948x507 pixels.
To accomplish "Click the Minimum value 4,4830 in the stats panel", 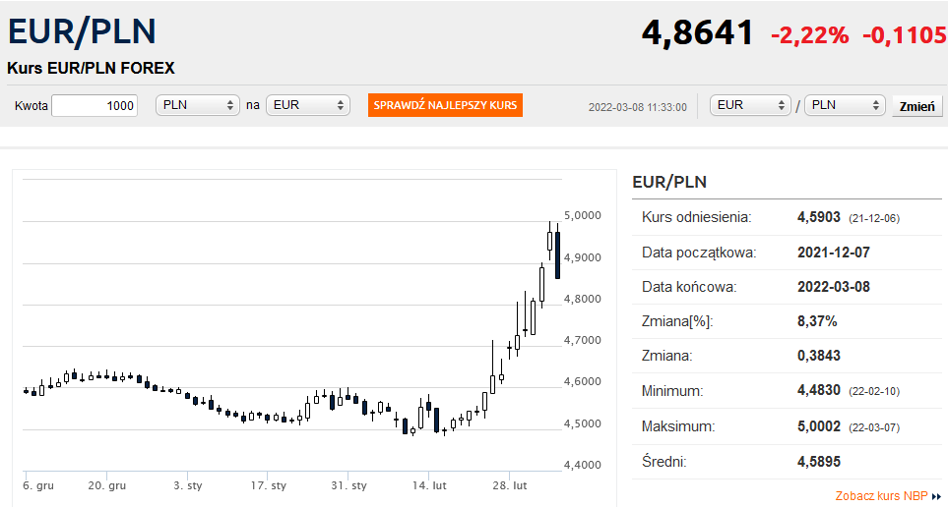I will point(819,391).
